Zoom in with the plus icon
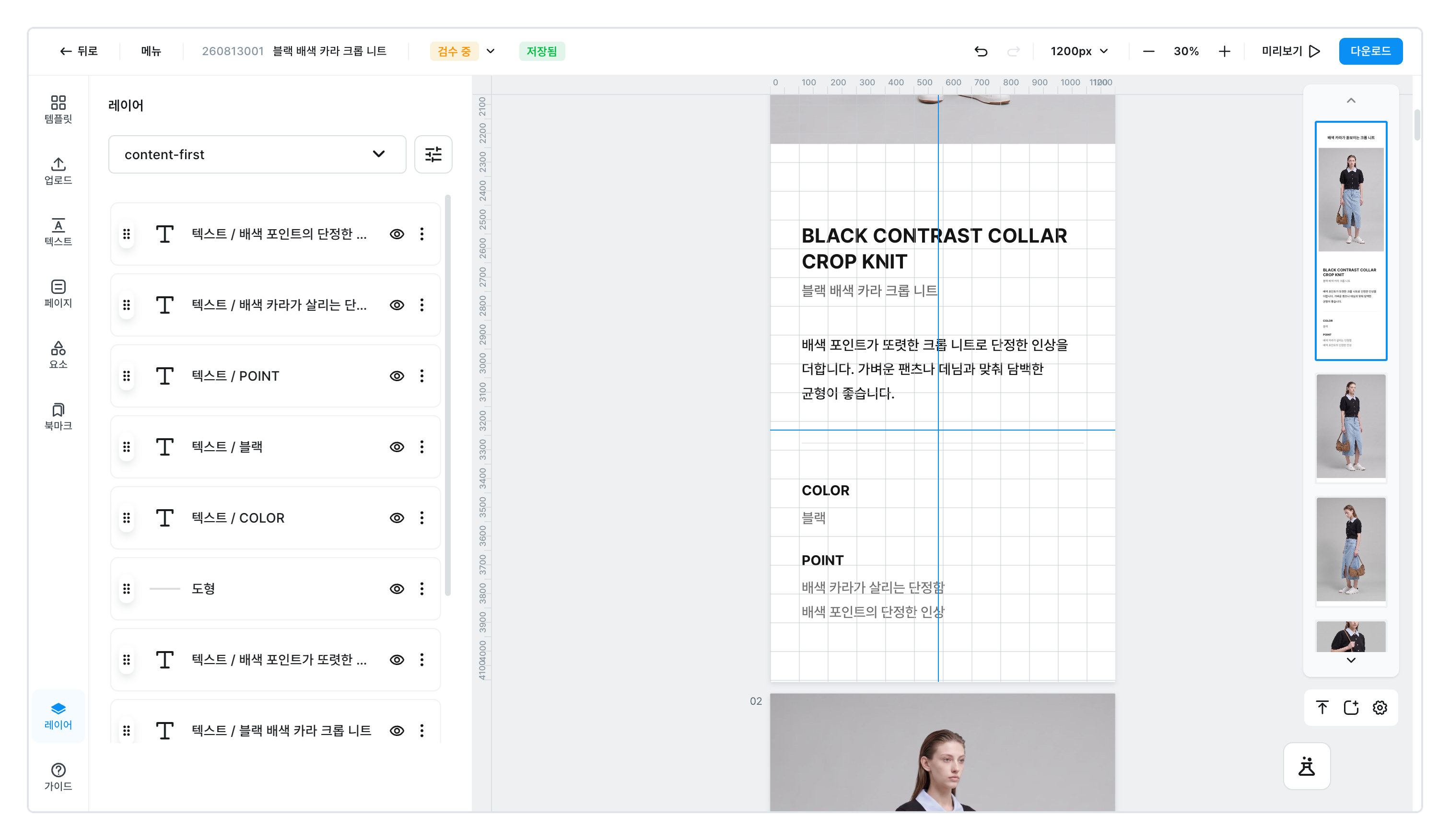 (x=1225, y=51)
